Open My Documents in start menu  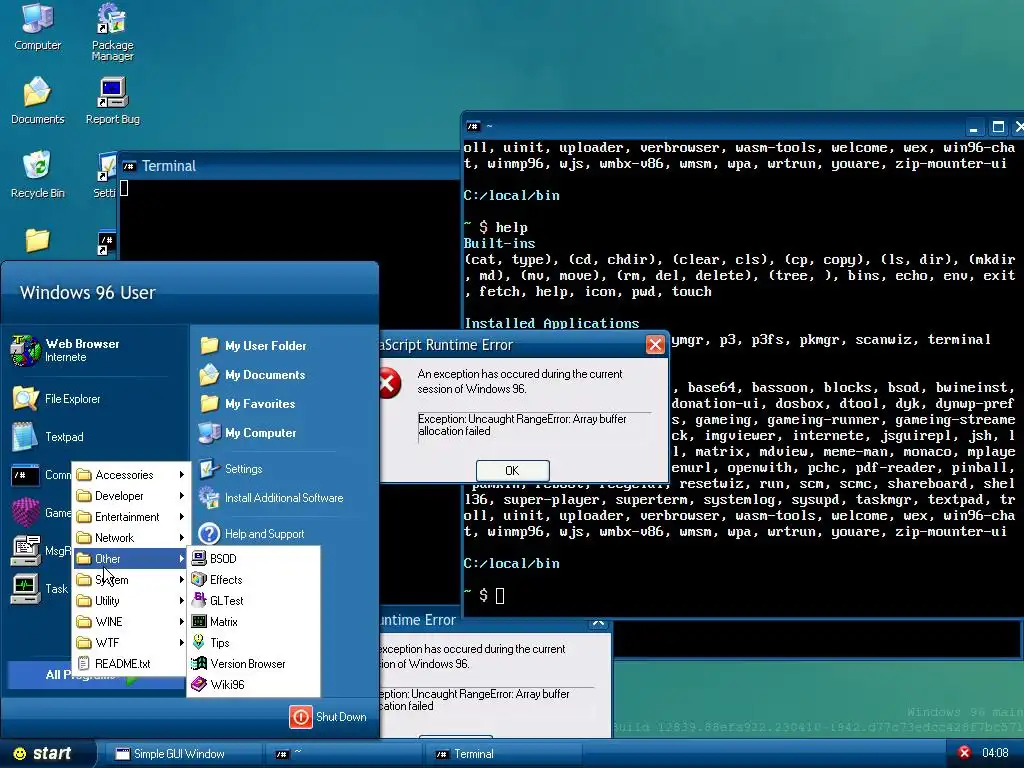[253, 375]
